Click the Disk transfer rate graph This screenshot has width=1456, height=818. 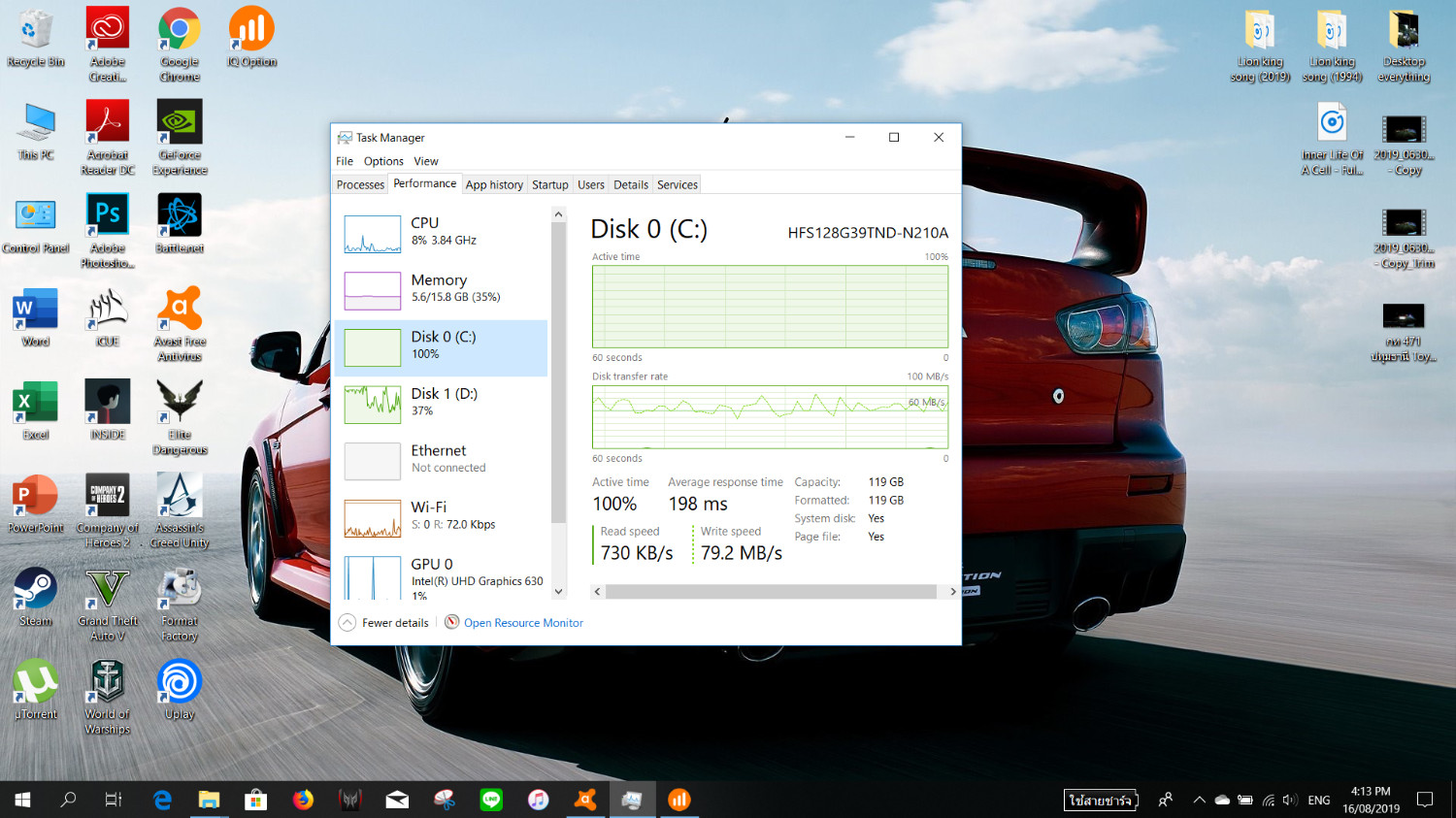(x=770, y=417)
